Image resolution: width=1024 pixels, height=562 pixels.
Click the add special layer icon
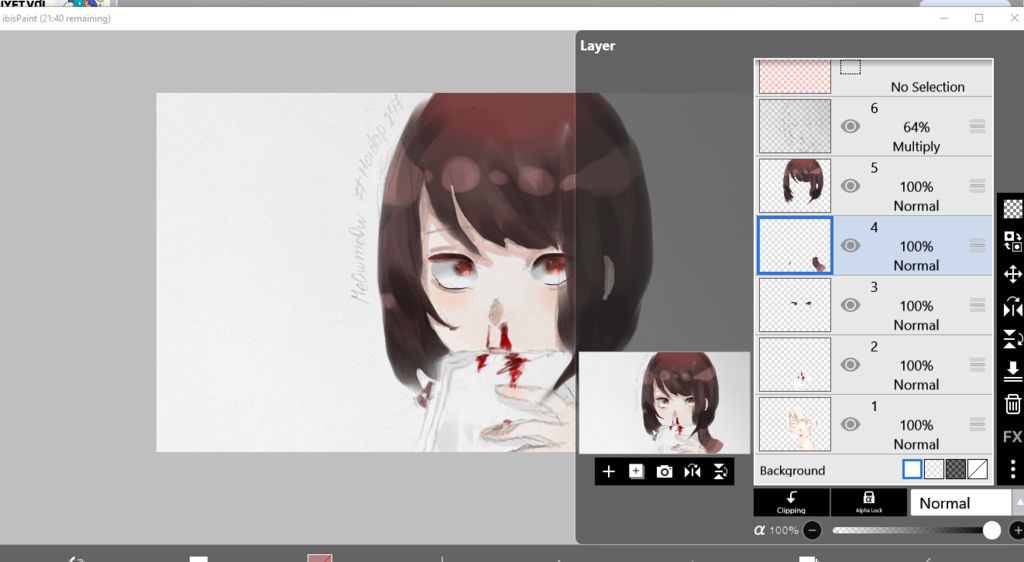pos(636,471)
